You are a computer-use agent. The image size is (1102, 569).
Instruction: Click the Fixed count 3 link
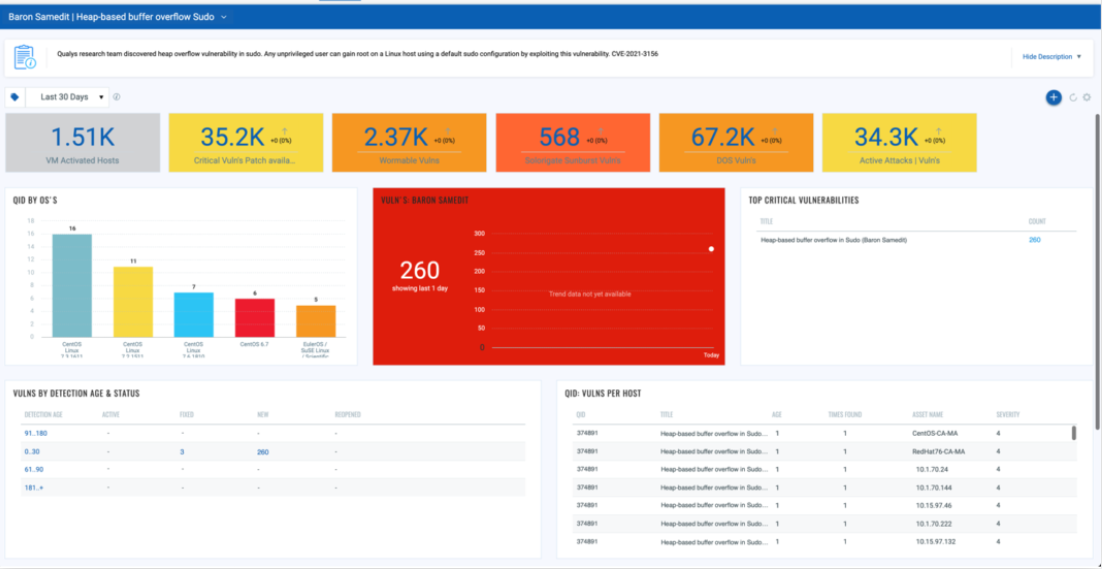[x=182, y=452]
